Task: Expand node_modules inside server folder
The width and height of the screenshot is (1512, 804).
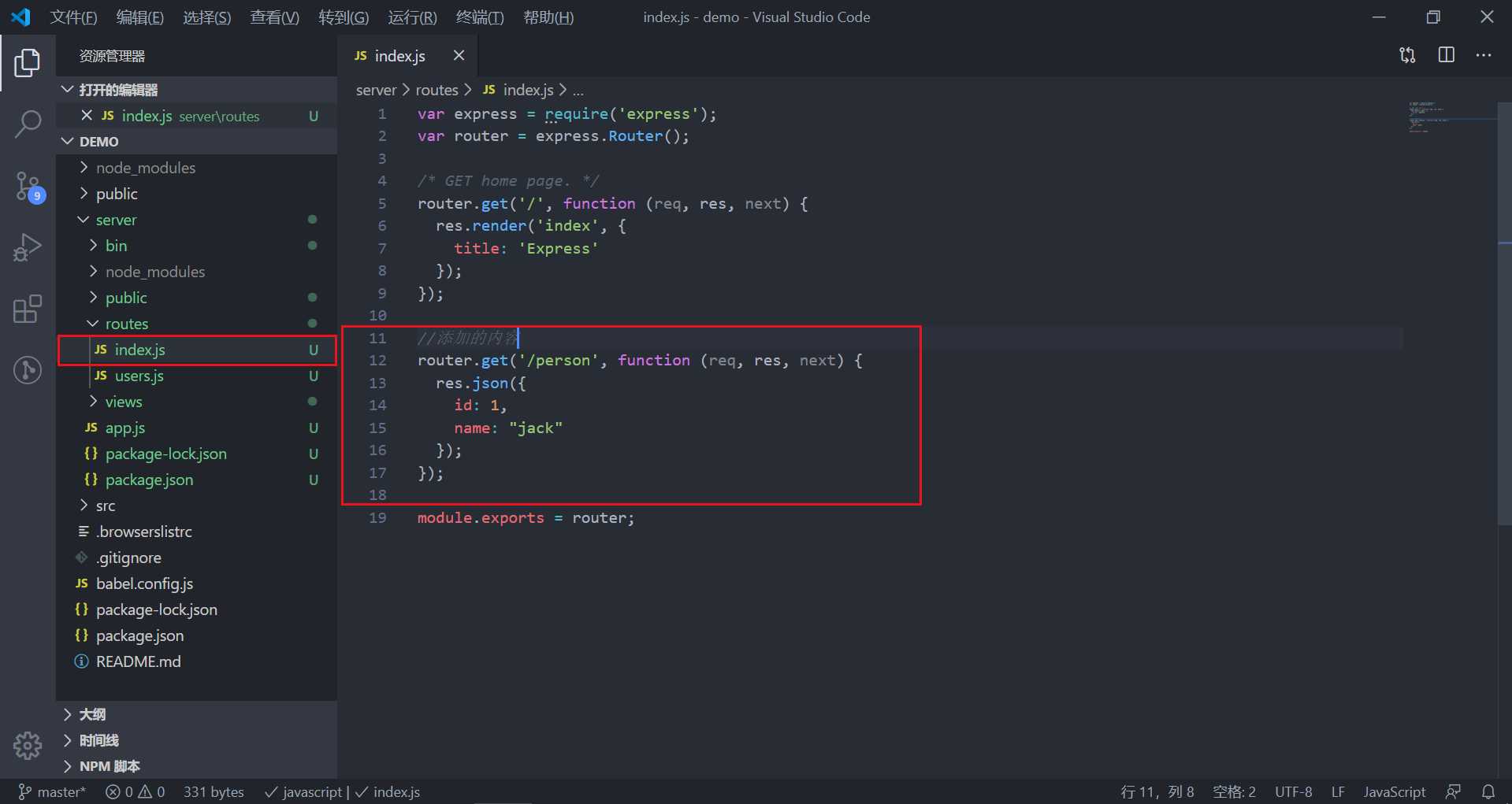Action: (197, 272)
